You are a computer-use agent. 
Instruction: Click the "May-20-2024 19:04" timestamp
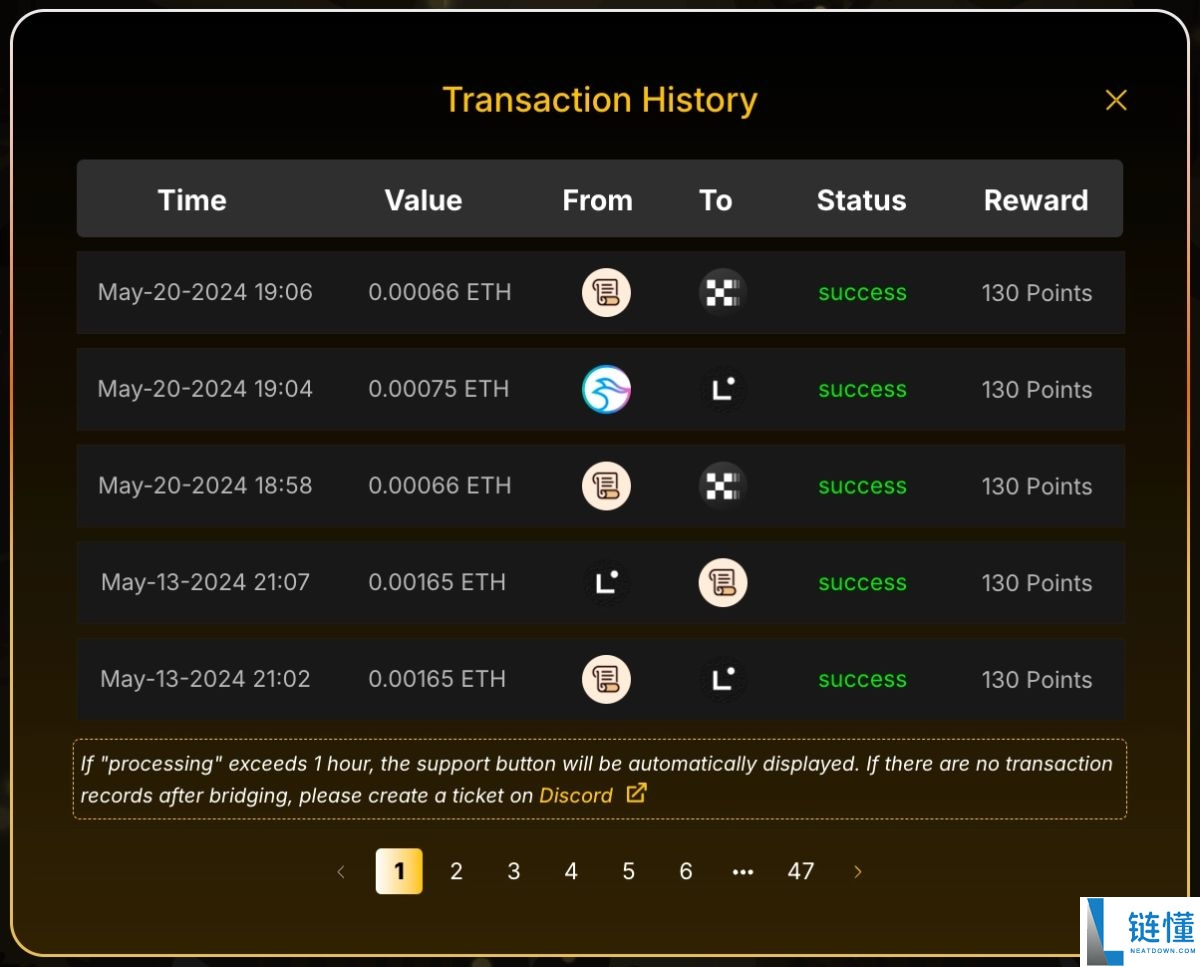click(x=205, y=389)
